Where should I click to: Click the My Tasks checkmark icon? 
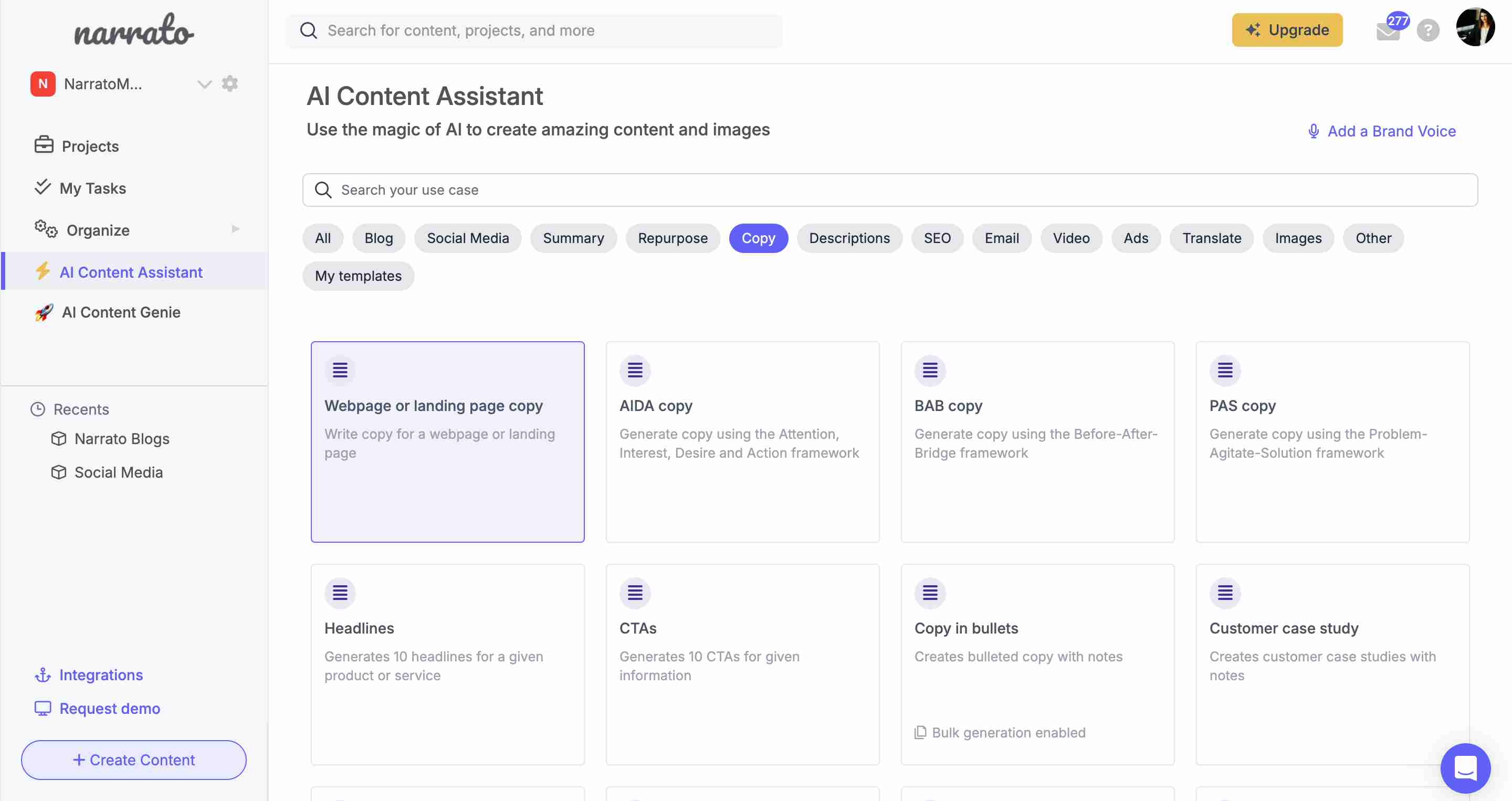pos(43,187)
